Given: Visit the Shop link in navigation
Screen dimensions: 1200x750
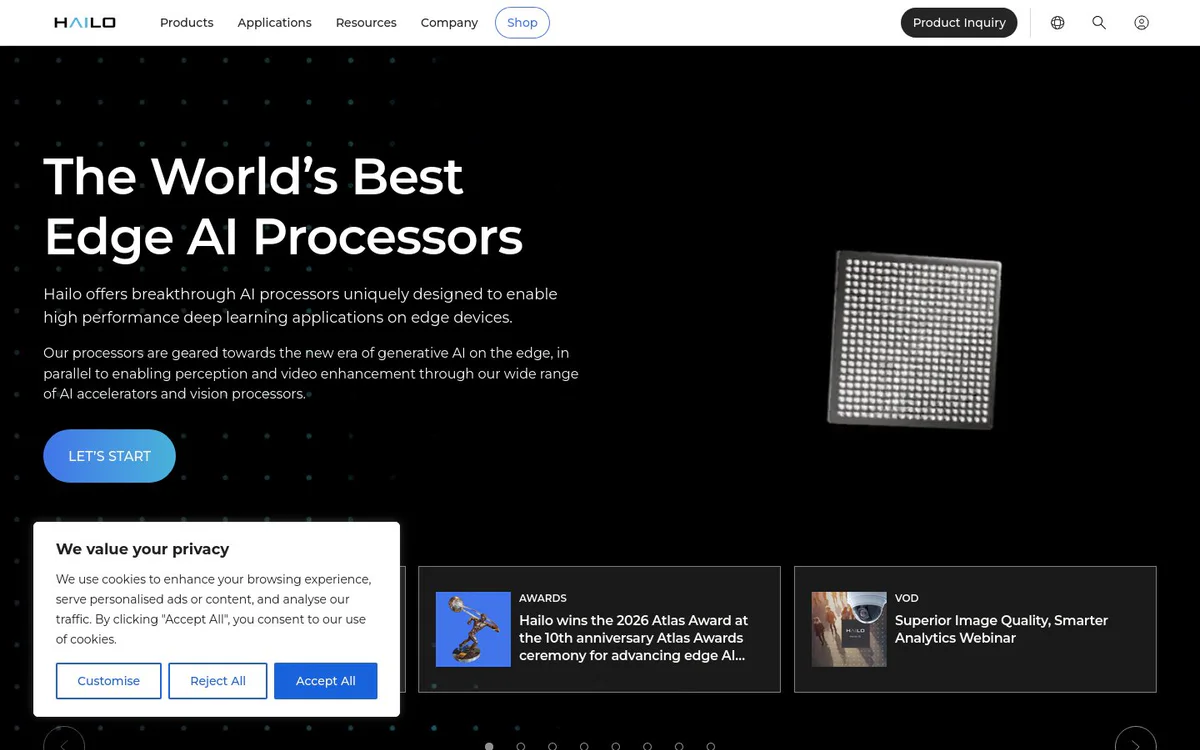Looking at the screenshot, I should pos(522,22).
